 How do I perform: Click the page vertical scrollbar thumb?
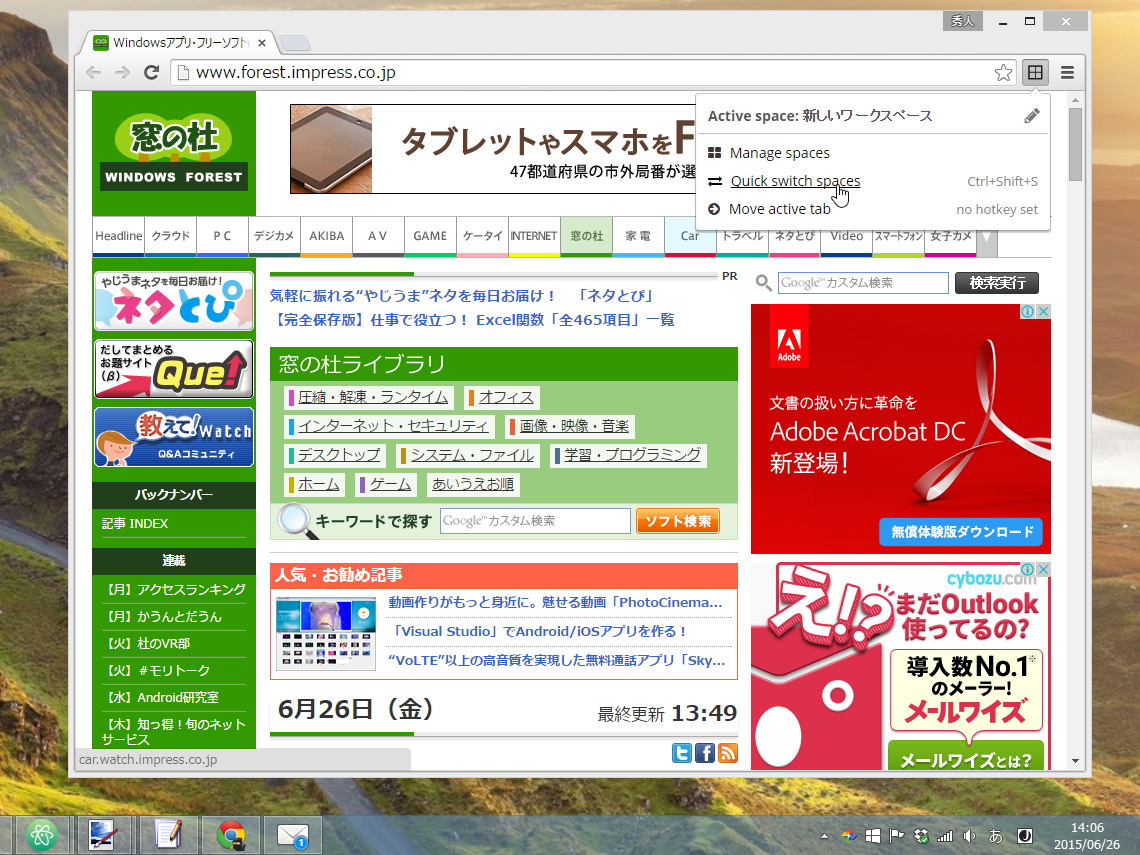point(1075,144)
